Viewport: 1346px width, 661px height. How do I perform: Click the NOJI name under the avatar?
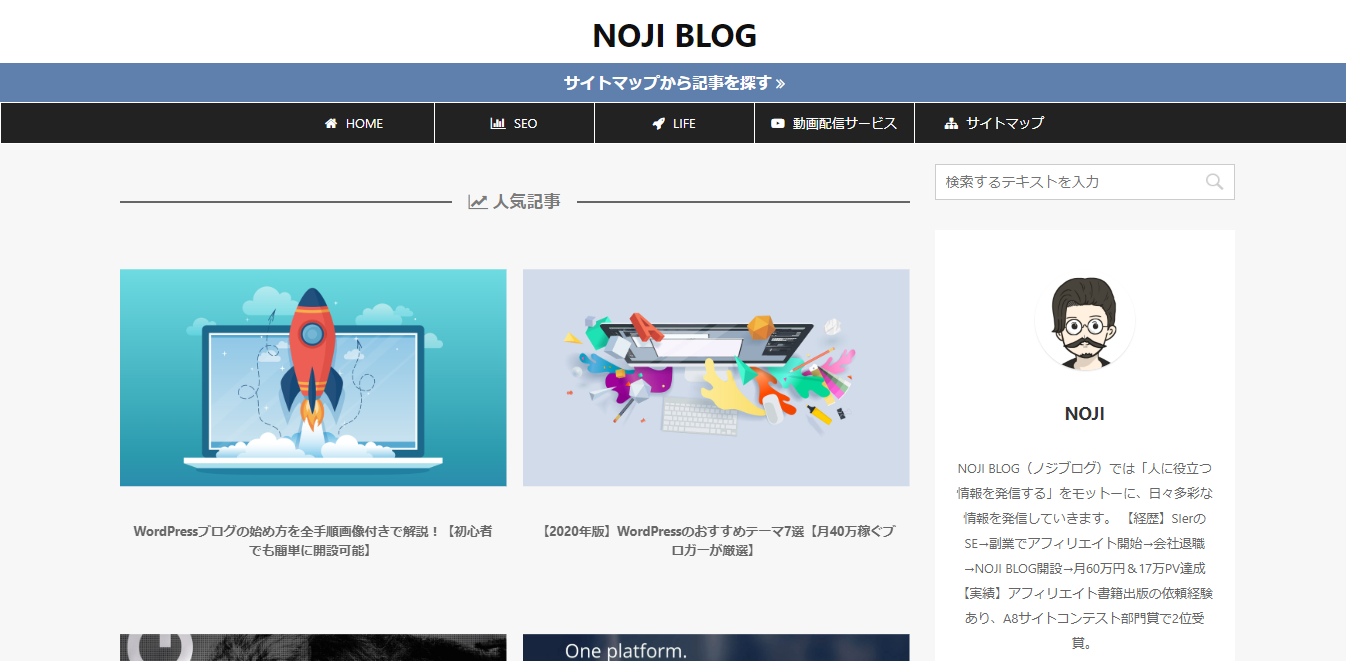(1085, 414)
